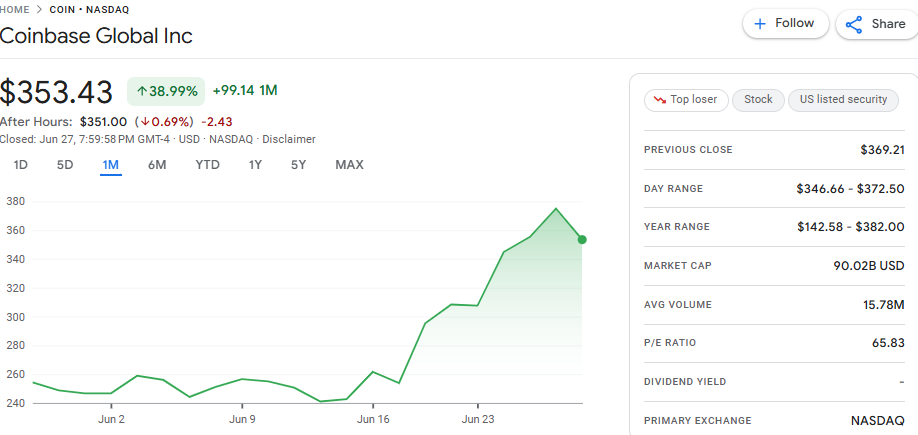
Task: Click the plus icon in Follow
Action: pos(760,24)
